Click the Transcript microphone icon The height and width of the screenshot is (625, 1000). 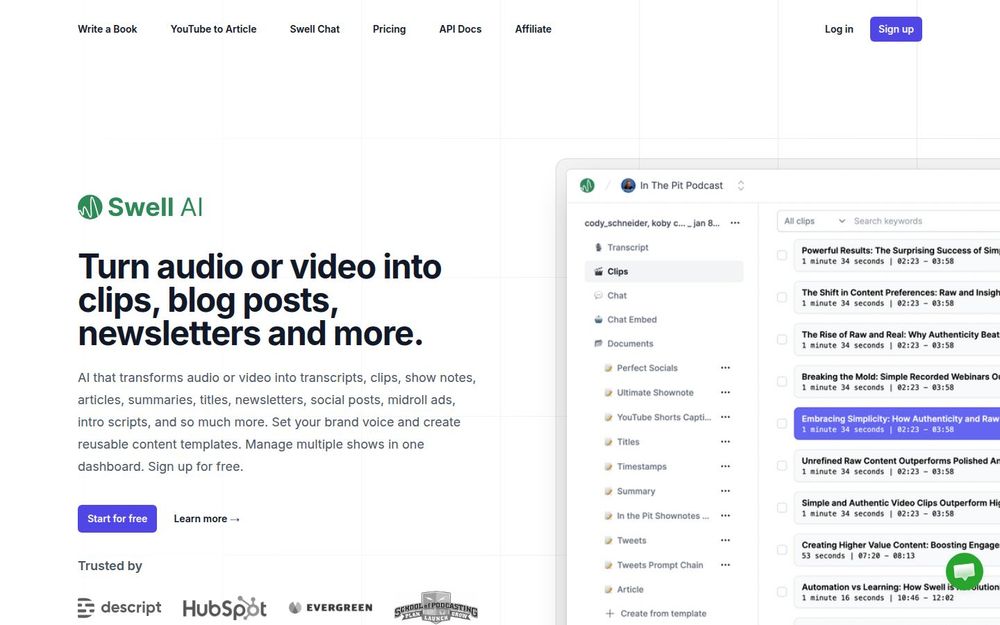point(598,247)
